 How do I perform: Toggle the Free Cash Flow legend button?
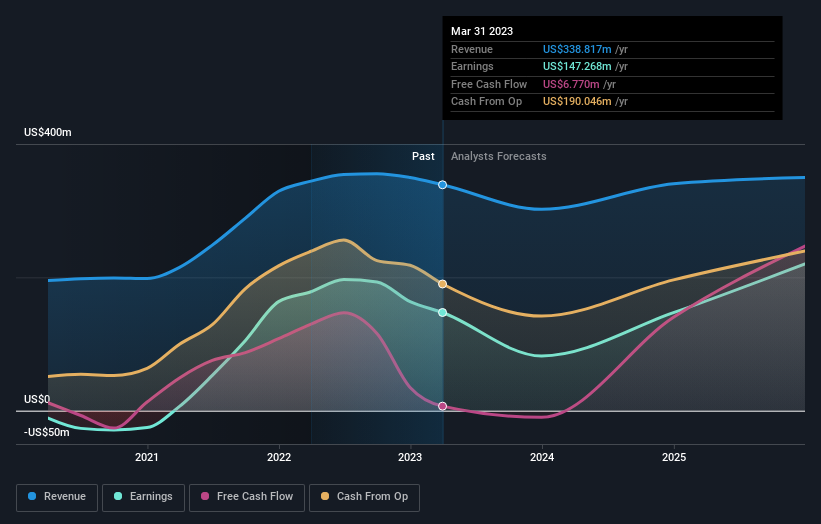pos(247,497)
